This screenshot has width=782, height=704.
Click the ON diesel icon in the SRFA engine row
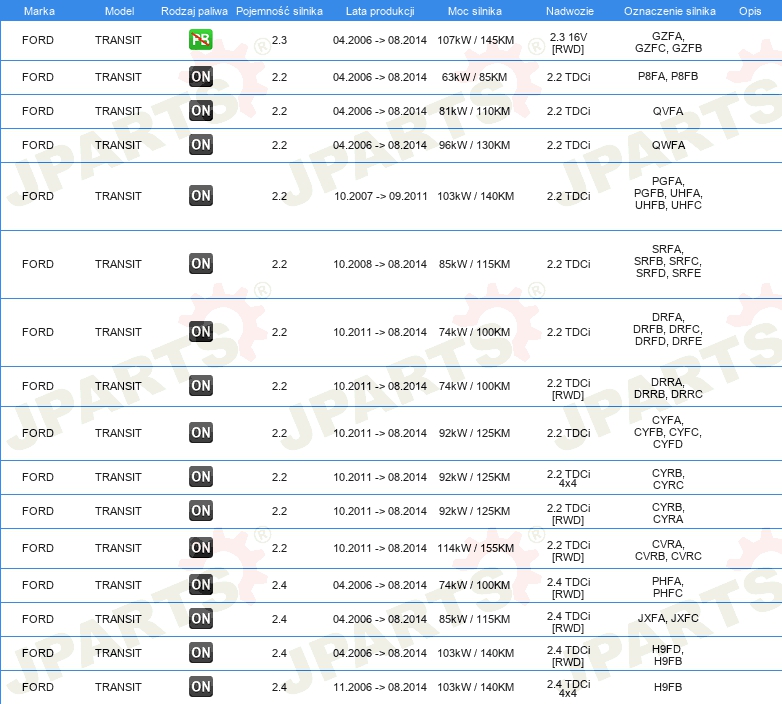point(201,264)
